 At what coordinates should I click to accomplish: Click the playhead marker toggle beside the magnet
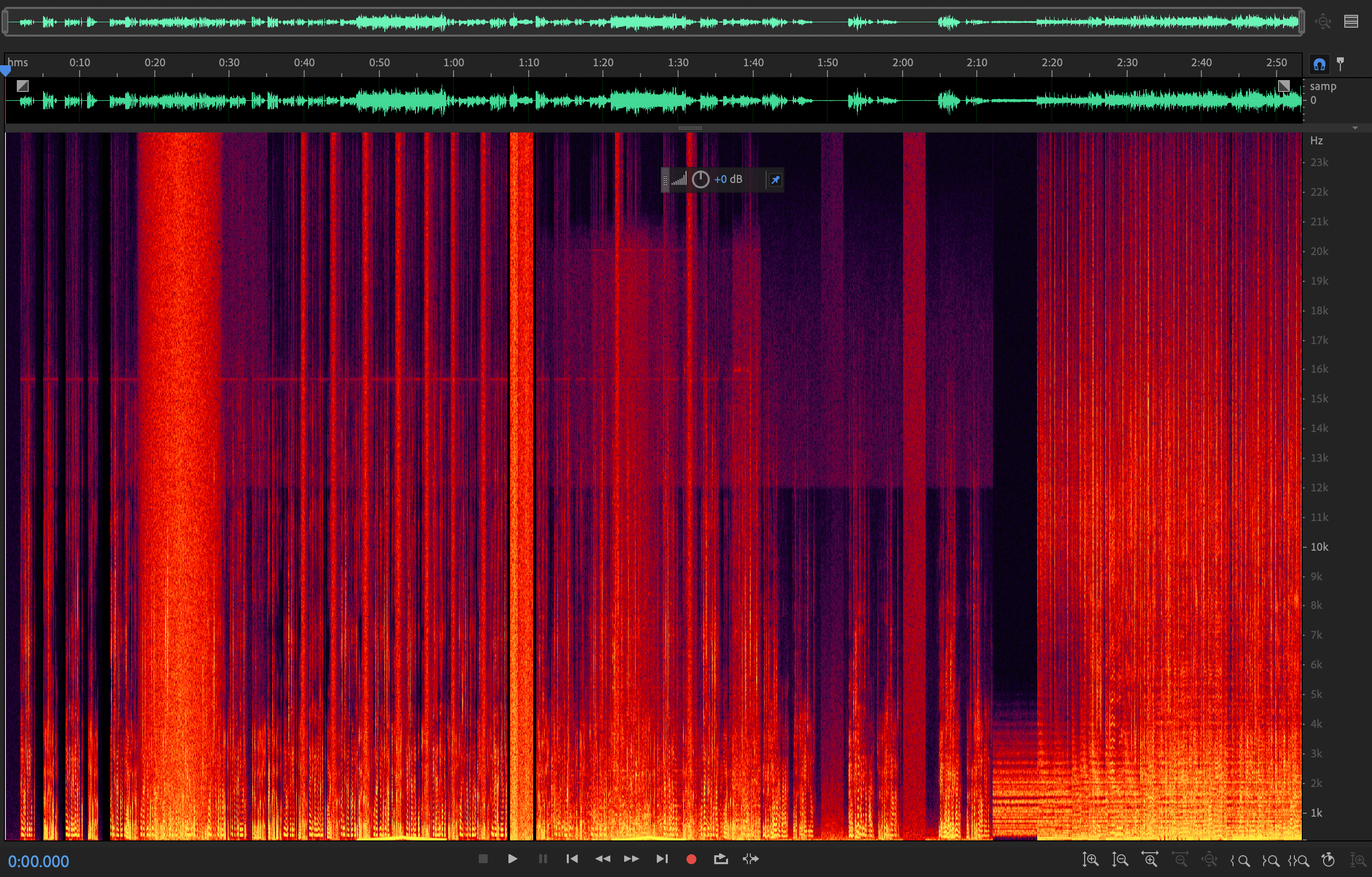pos(1341,64)
